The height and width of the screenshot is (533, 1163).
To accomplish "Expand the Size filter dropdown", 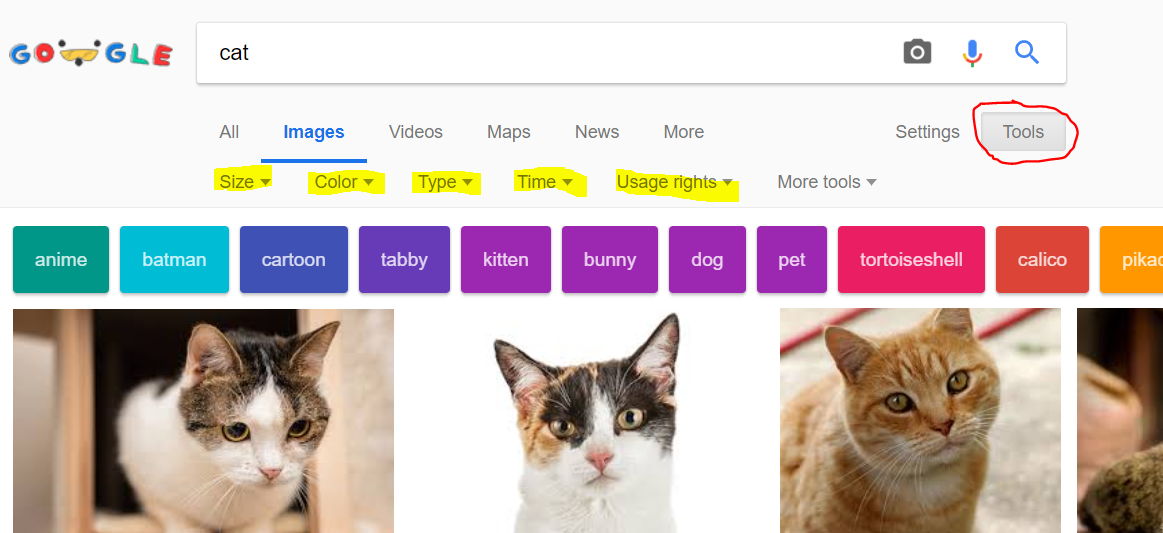I will coord(245,182).
